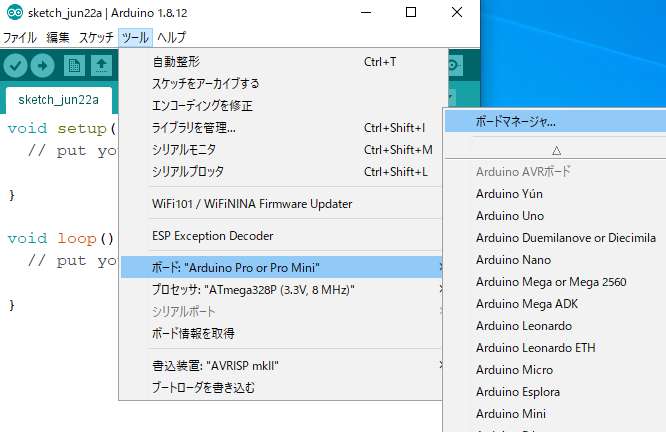
Task: Expand the ボード submenu arrow
Action: [442, 268]
